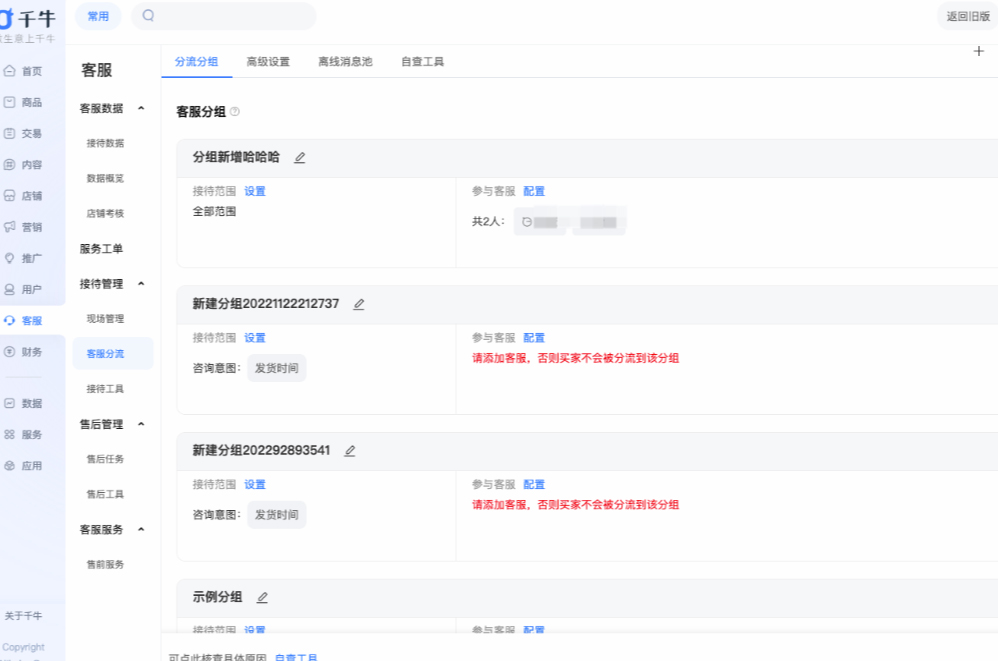Collapse the 接待管理 section
Viewport: 998px width, 661px height.
(x=140, y=283)
